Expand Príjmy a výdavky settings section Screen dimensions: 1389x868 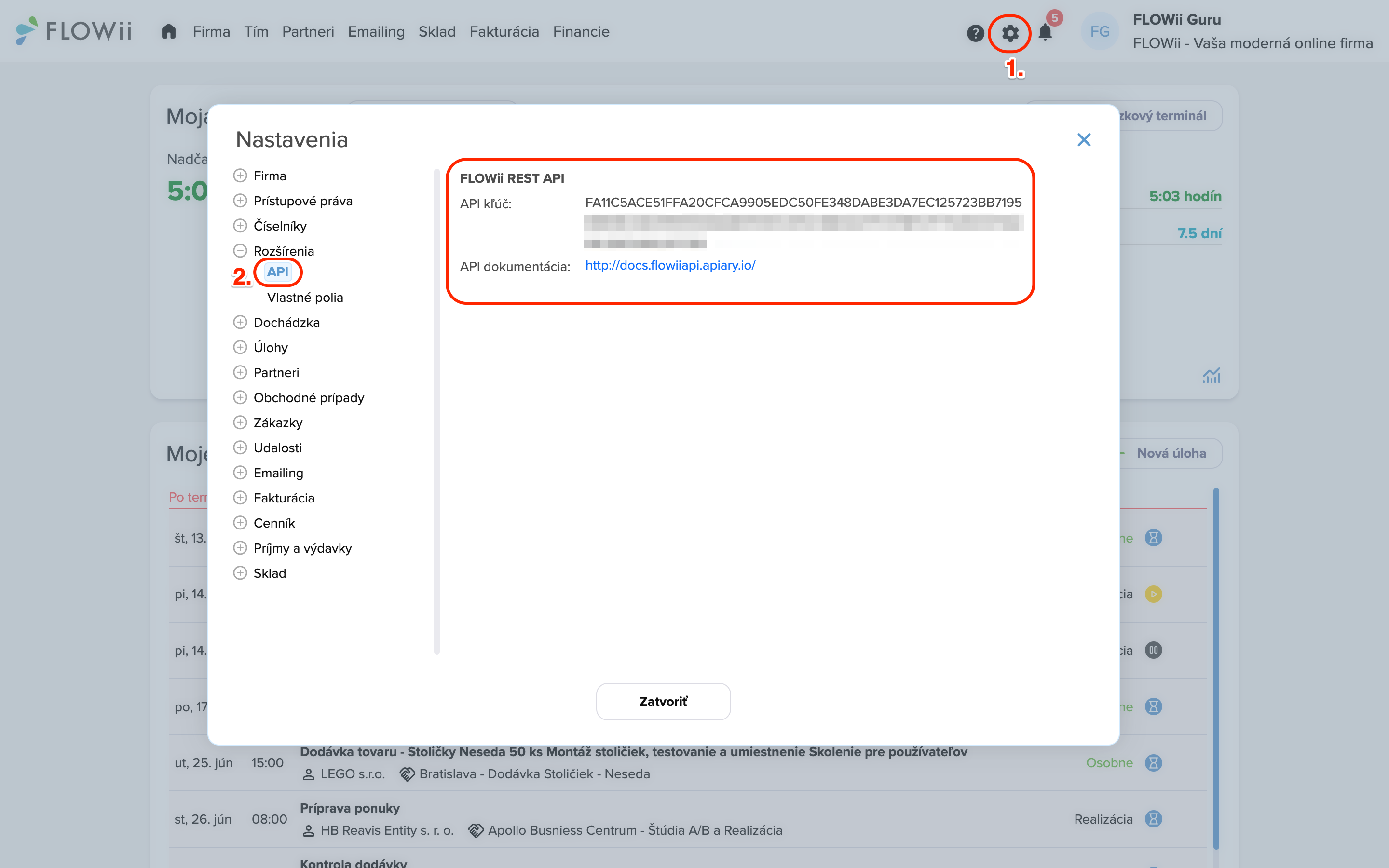tap(240, 548)
